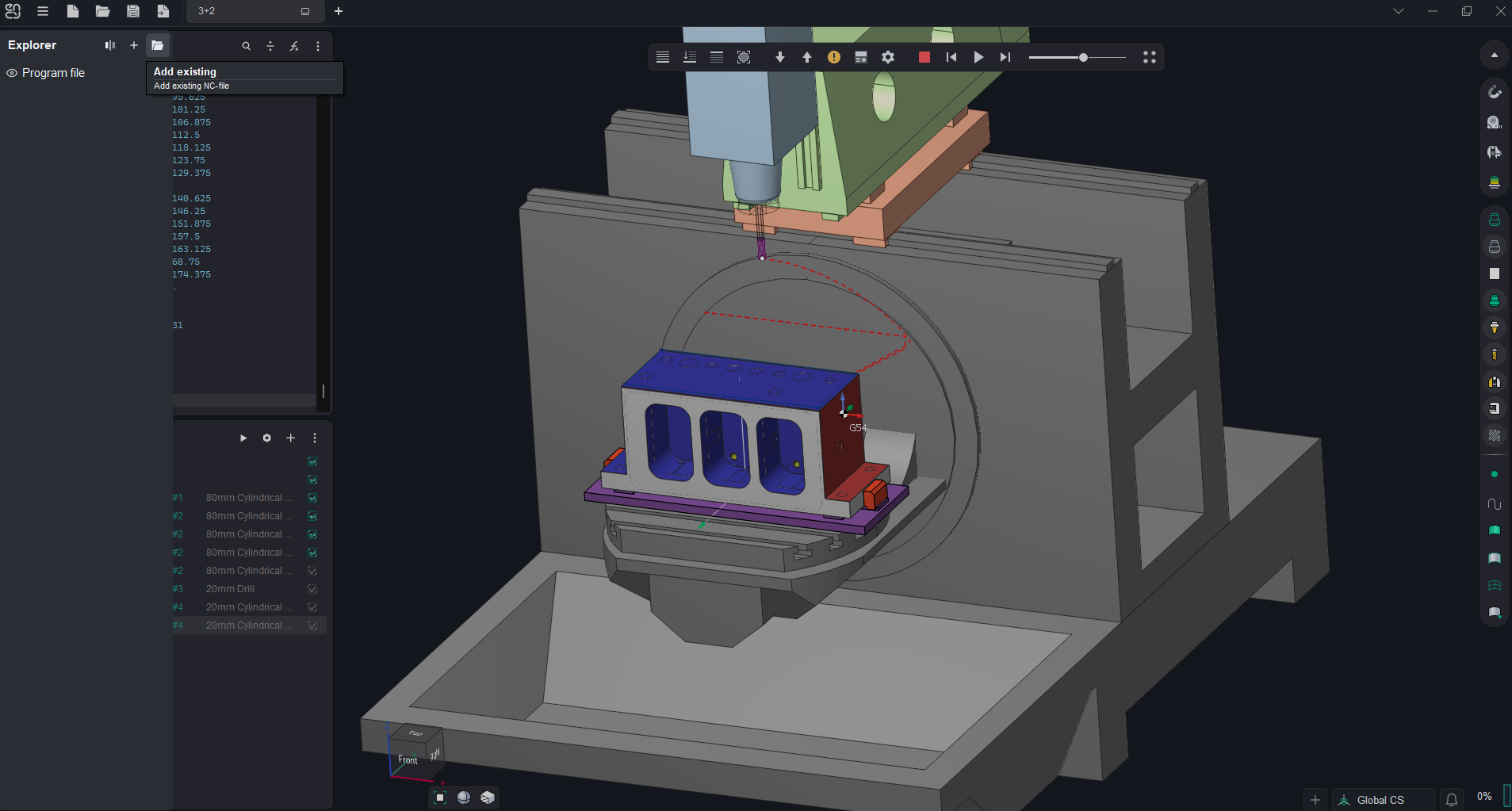Open simulation settings gear in toolbar

888,57
